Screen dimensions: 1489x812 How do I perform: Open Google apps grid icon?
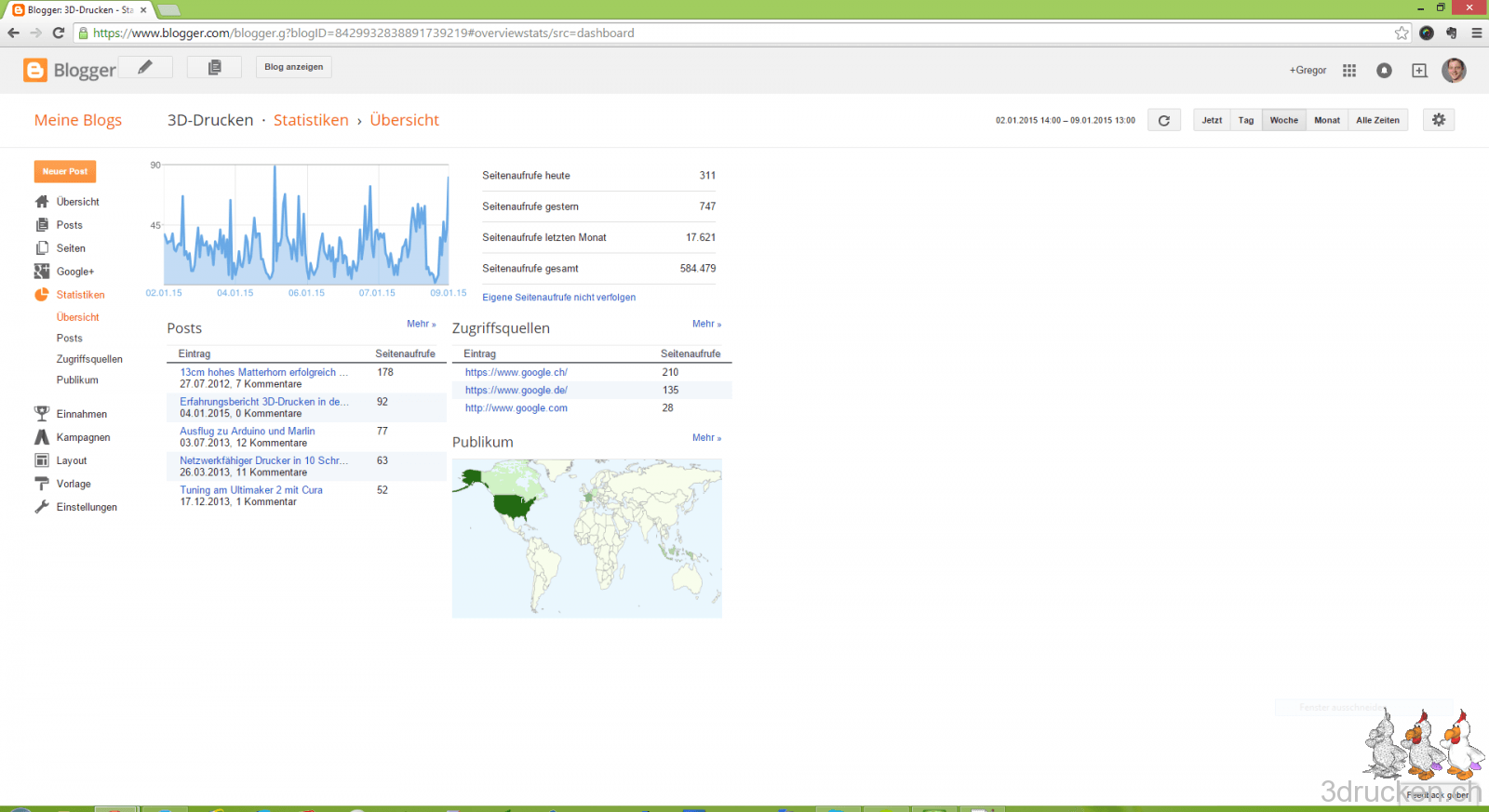point(1349,71)
